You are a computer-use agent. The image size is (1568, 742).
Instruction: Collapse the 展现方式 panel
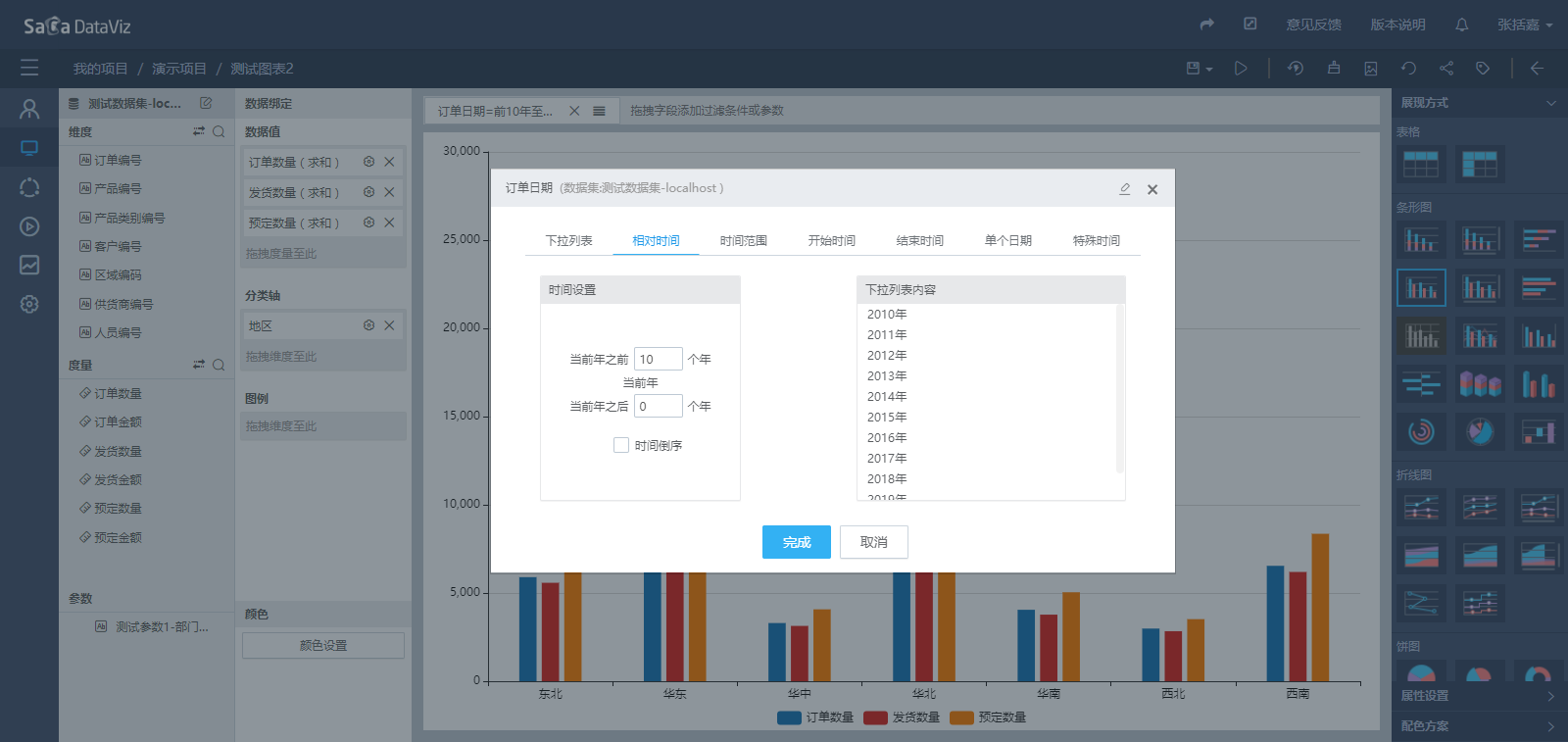(x=1550, y=103)
